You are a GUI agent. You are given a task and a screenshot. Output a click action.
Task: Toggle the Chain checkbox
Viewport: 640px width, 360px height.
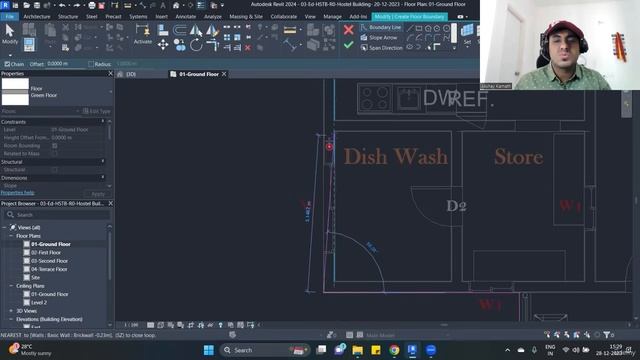[x=7, y=64]
